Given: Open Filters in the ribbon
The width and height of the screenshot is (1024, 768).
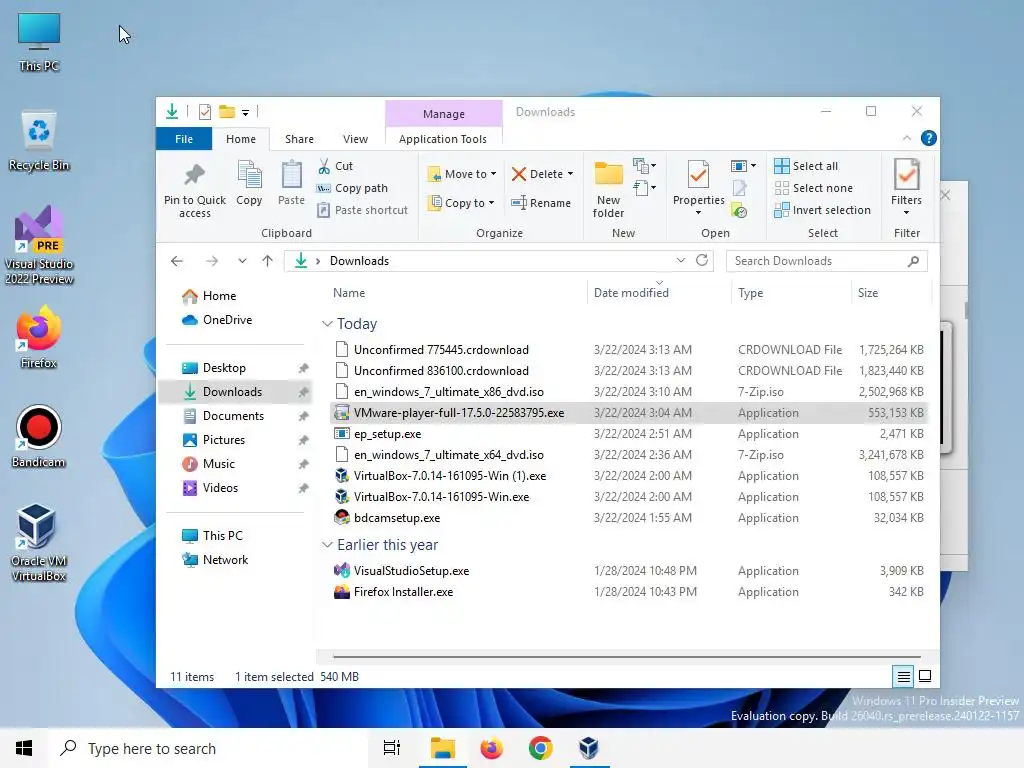Looking at the screenshot, I should click(906, 187).
